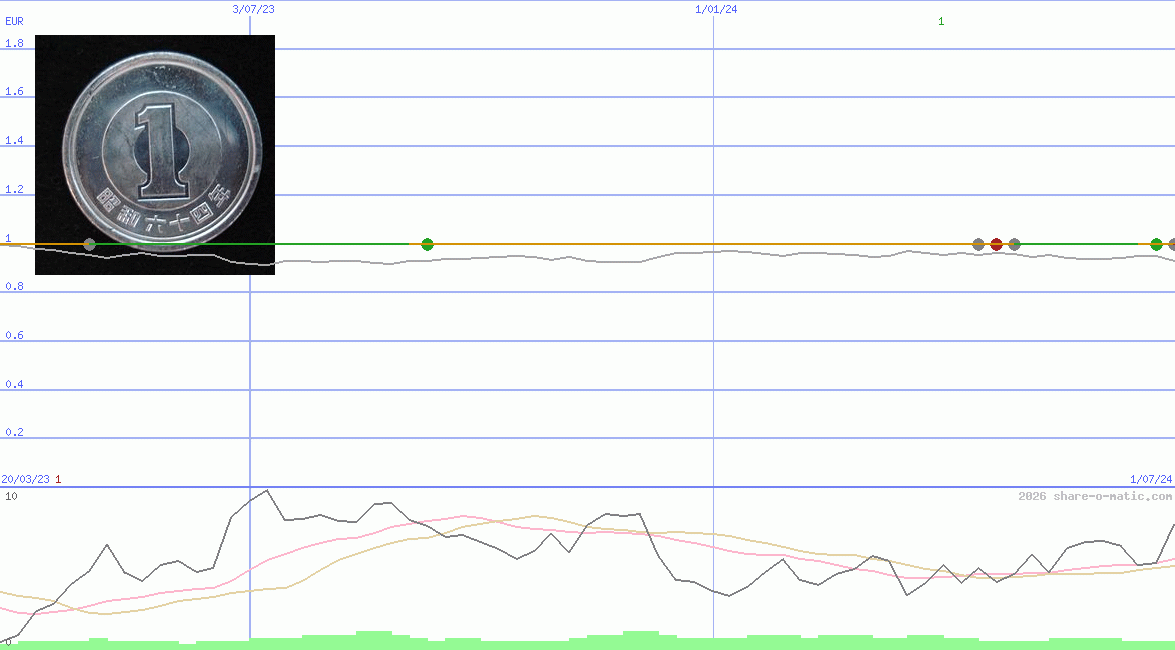Viewport: 1175px width, 650px height.
Task: Click the green '1' annotation above the chart
Action: pyautogui.click(x=940, y=20)
